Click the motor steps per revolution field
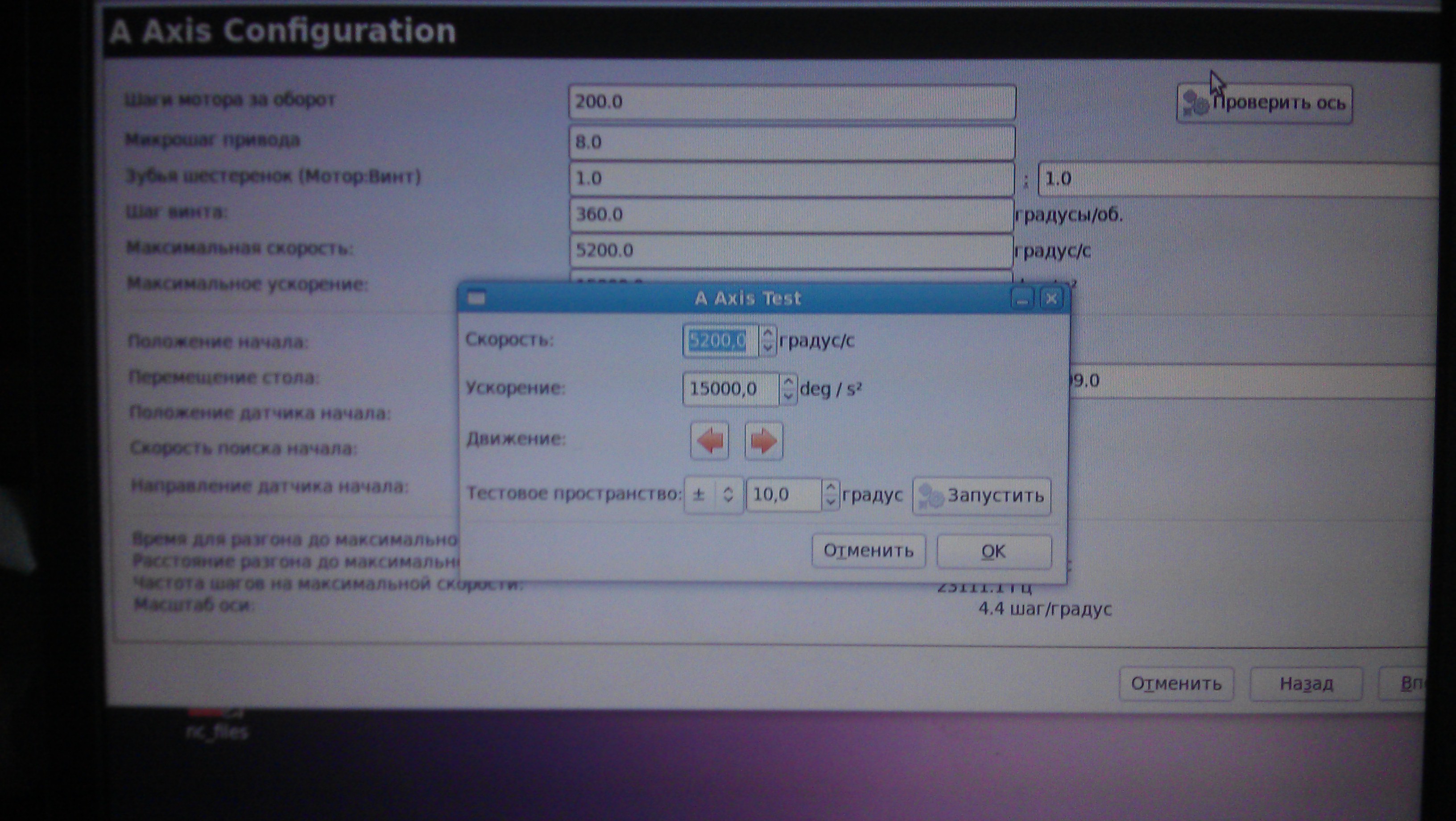Screen dimensions: 1456x821 click(x=791, y=102)
